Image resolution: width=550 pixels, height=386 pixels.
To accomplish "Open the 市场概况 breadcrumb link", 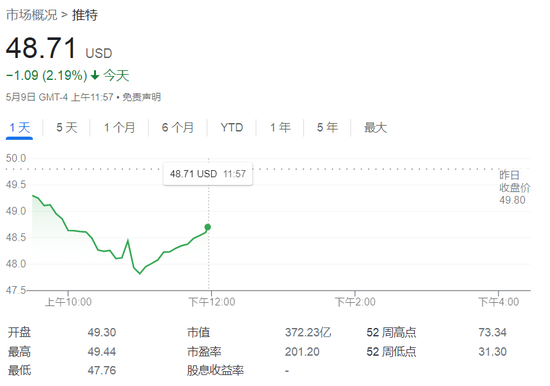I will click(32, 15).
